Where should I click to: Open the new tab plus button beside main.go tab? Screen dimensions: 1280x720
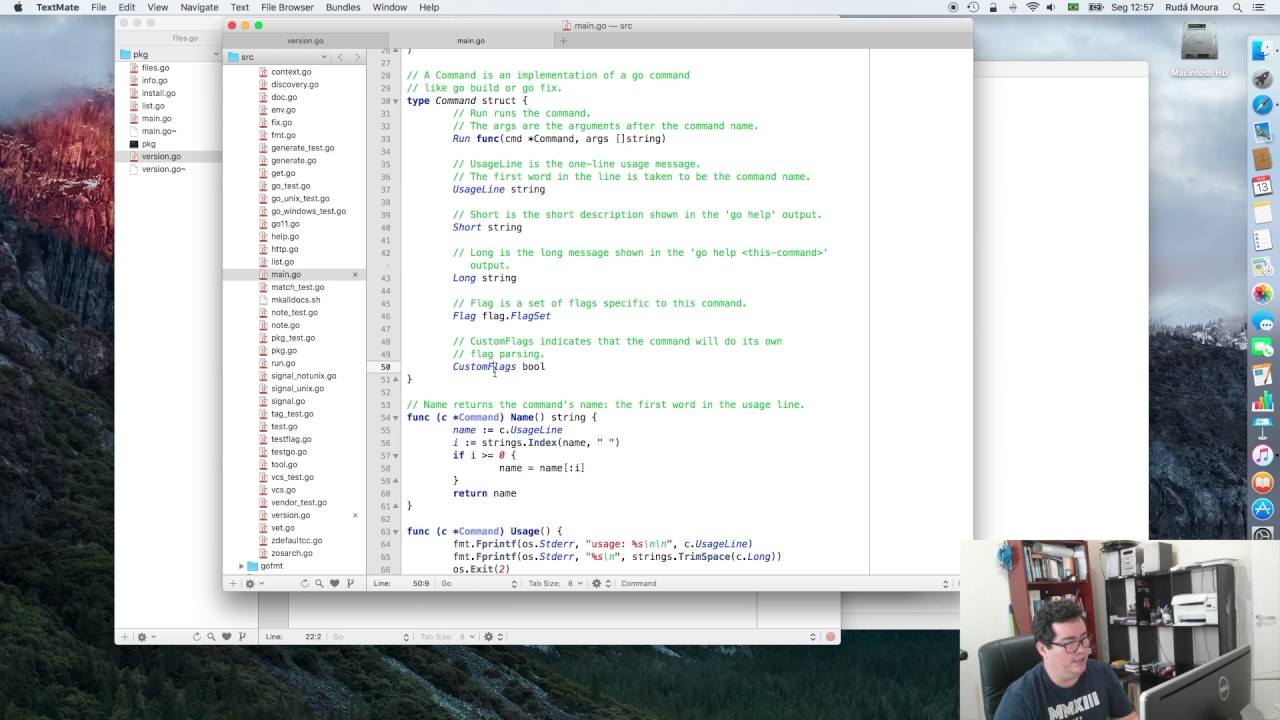(x=563, y=41)
